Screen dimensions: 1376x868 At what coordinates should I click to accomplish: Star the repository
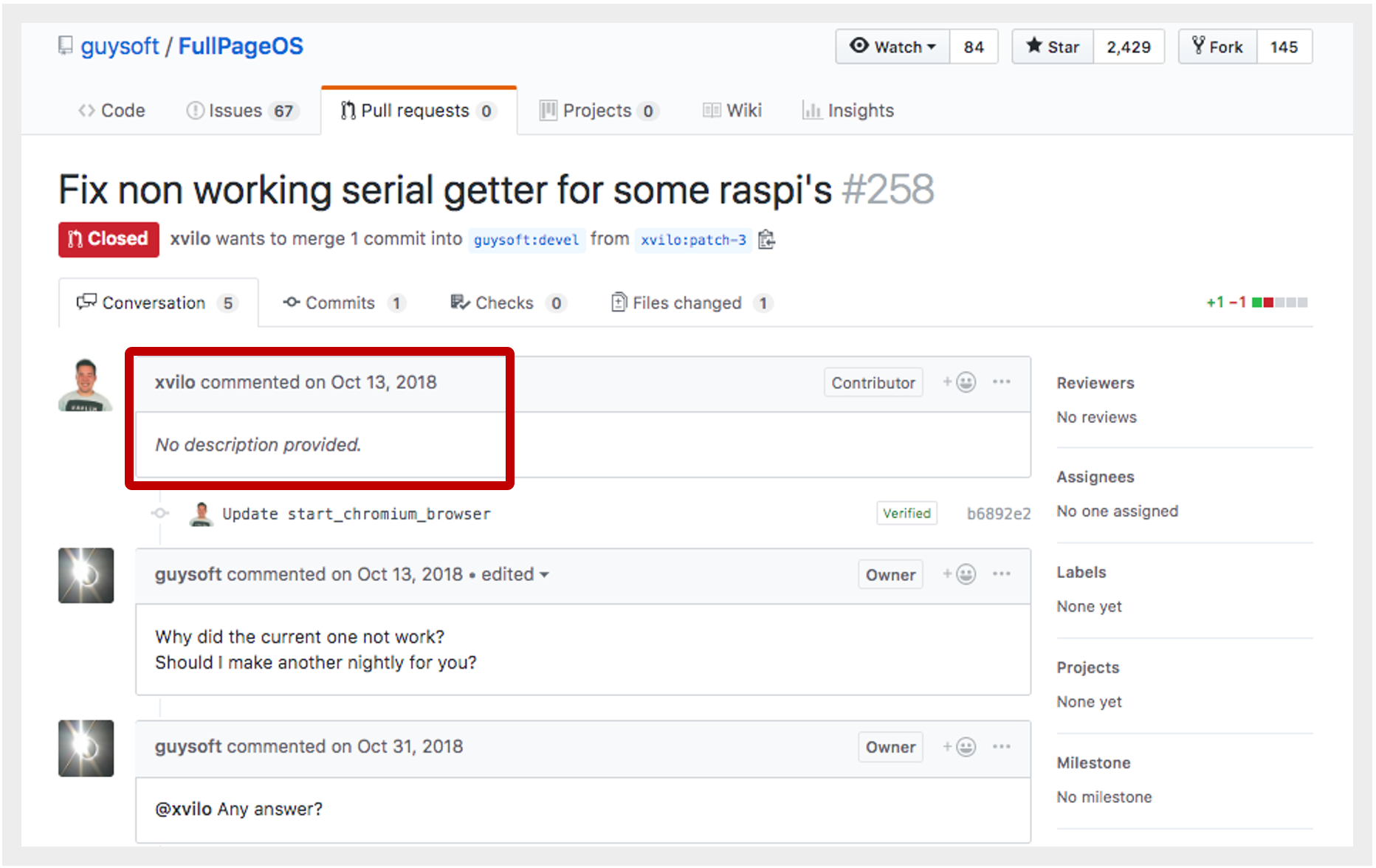pyautogui.click(x=1053, y=46)
